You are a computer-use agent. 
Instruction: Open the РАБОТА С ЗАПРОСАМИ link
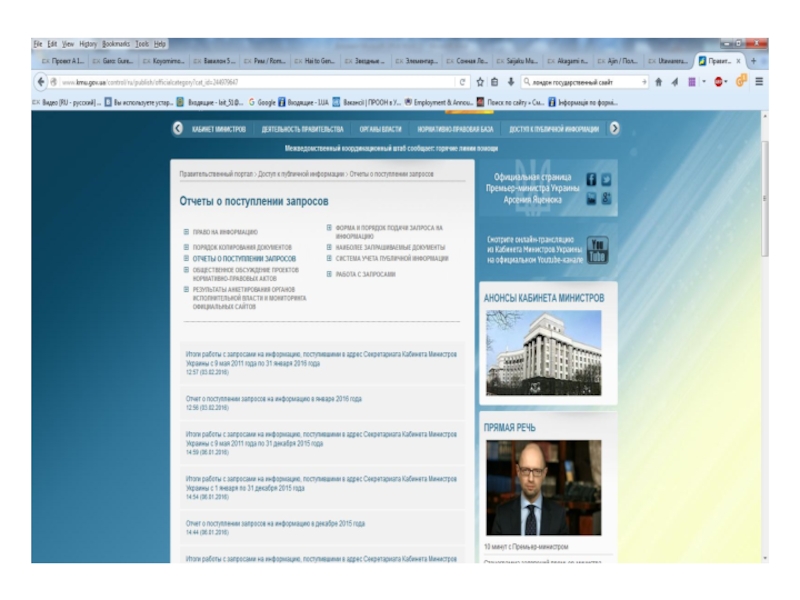(365, 274)
